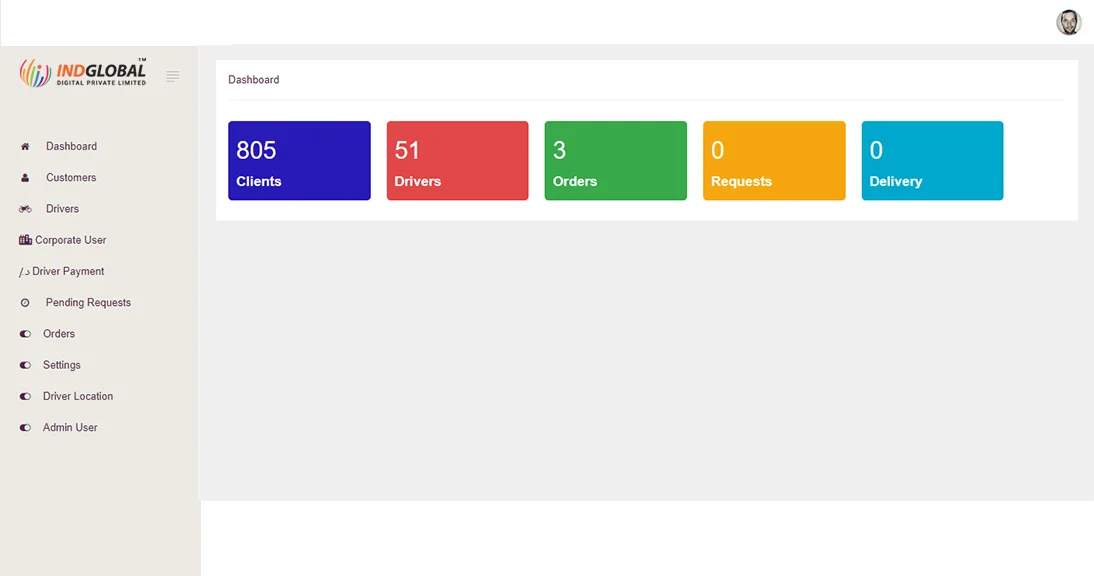Click the Indglobal logo
1094x576 pixels.
point(83,73)
